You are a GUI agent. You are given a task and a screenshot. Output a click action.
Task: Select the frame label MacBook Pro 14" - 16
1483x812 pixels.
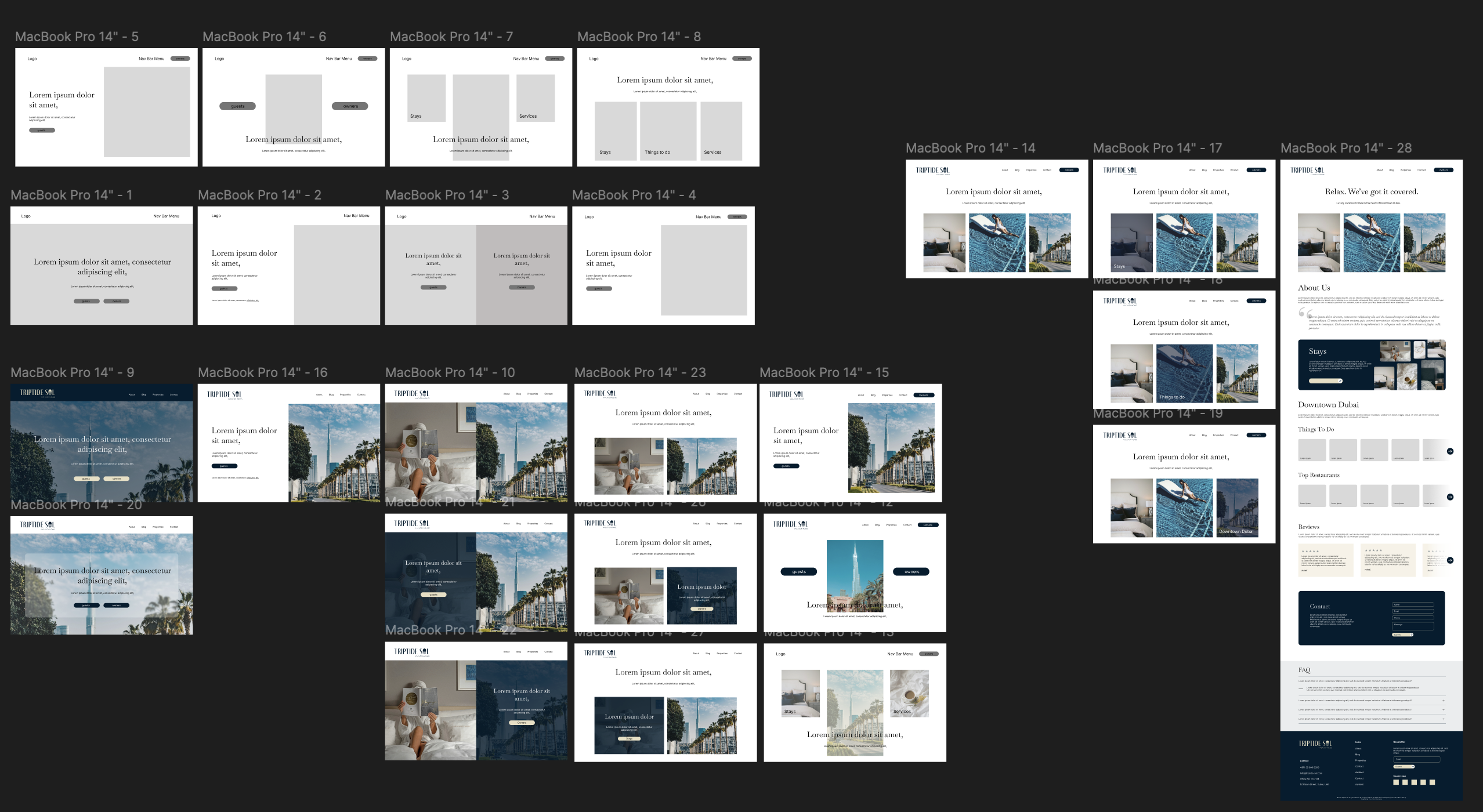263,372
